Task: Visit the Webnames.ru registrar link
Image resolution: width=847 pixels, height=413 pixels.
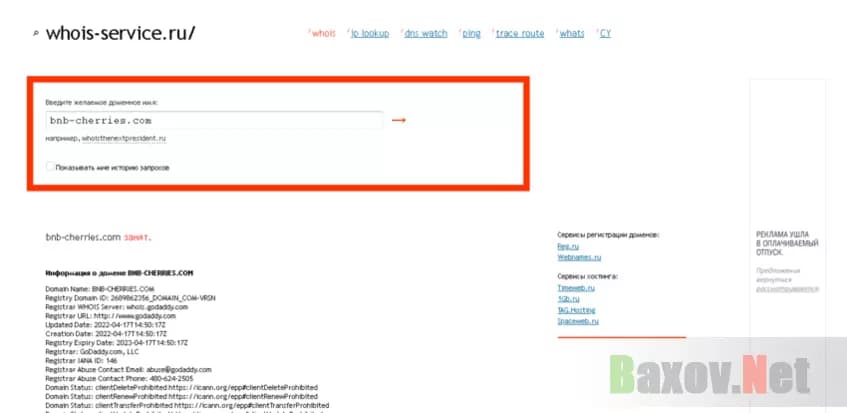Action: pyautogui.click(x=578, y=256)
